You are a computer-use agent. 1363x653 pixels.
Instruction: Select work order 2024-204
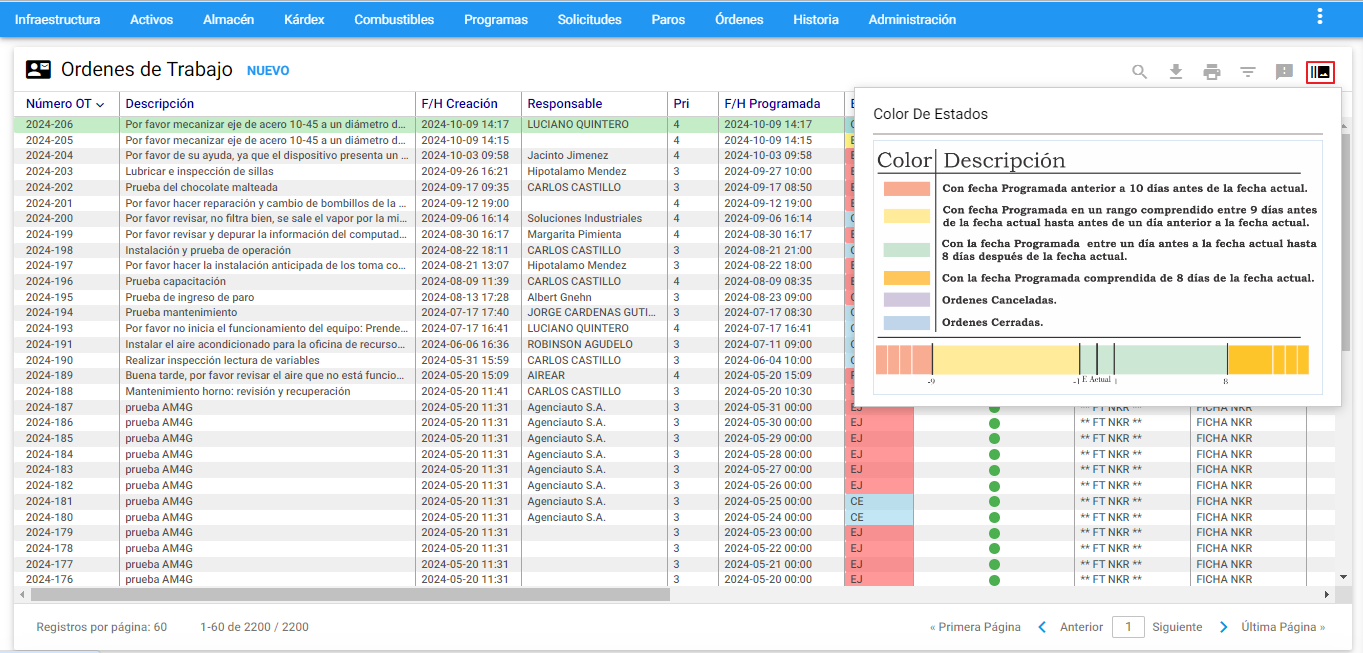[x=49, y=156]
